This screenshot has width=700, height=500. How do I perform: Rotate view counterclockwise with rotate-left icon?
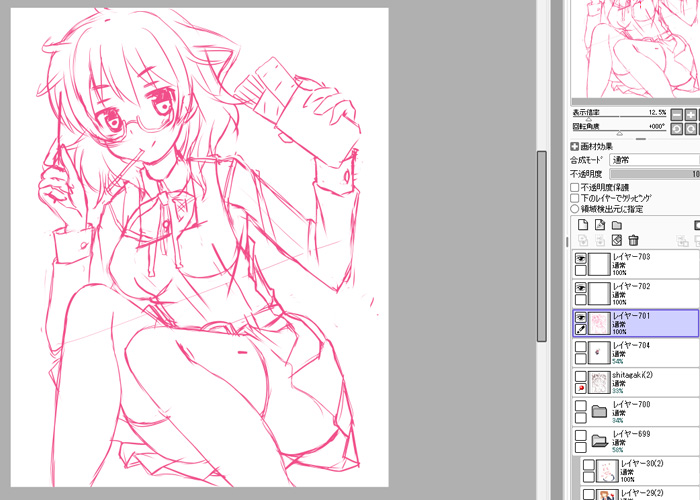[677, 129]
